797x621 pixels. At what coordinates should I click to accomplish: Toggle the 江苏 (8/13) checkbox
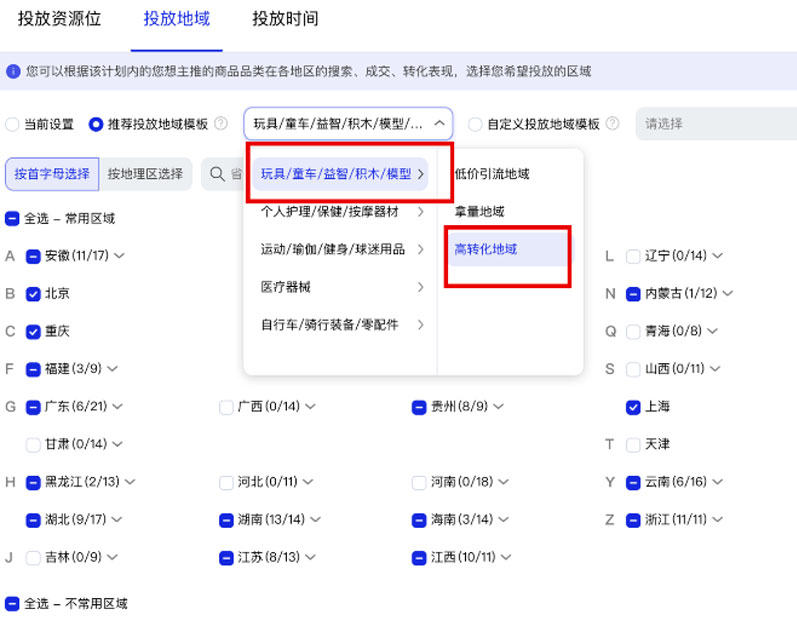click(226, 557)
